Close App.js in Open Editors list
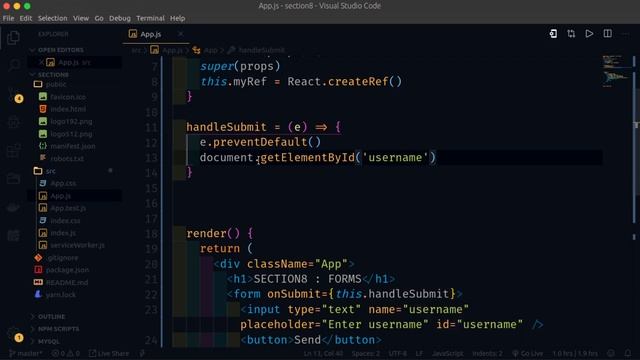The height and width of the screenshot is (360, 640). (x=41, y=62)
